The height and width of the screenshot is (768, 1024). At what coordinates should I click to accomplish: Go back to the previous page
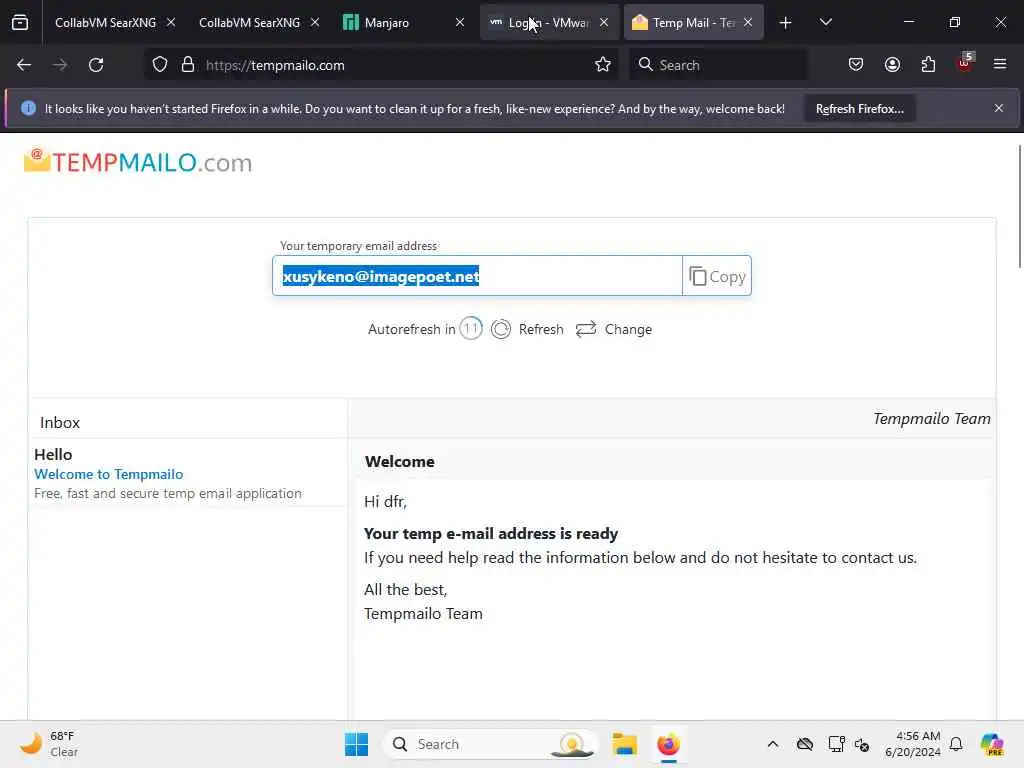pos(24,65)
